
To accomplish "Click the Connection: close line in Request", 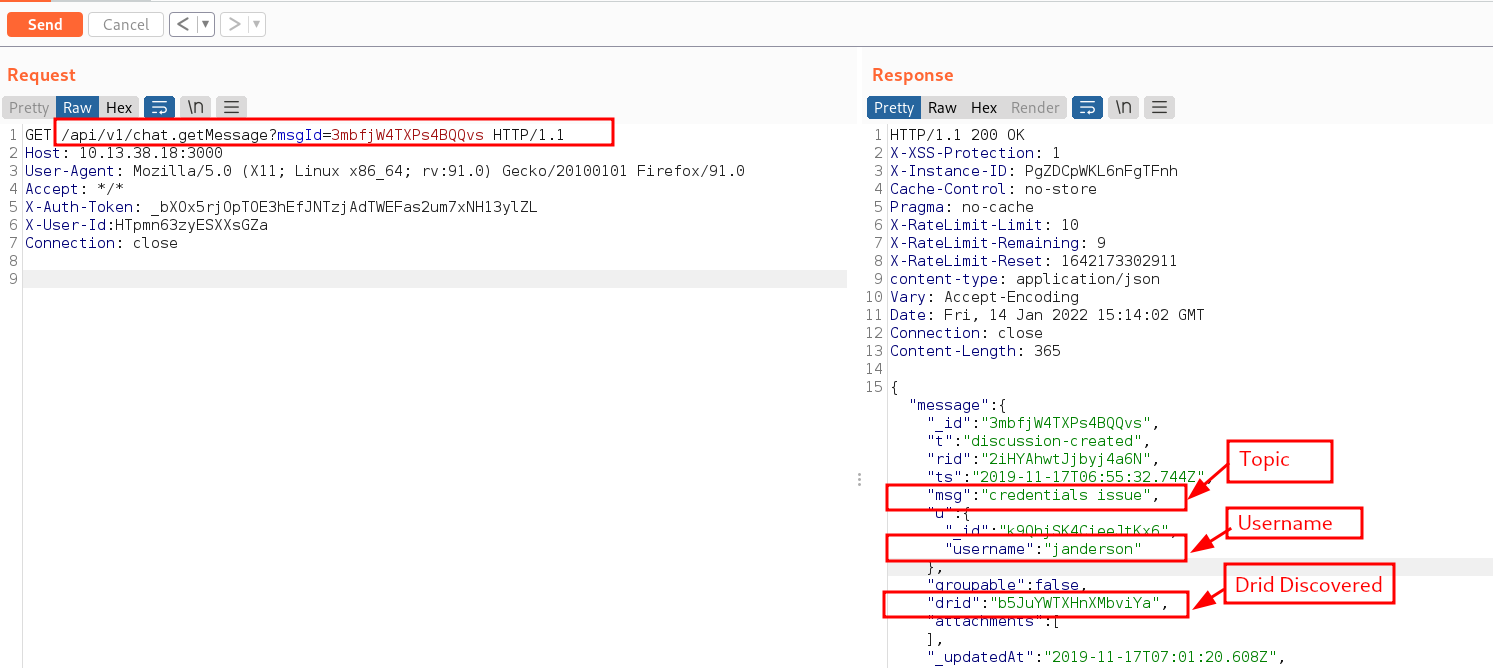I will point(101,243).
